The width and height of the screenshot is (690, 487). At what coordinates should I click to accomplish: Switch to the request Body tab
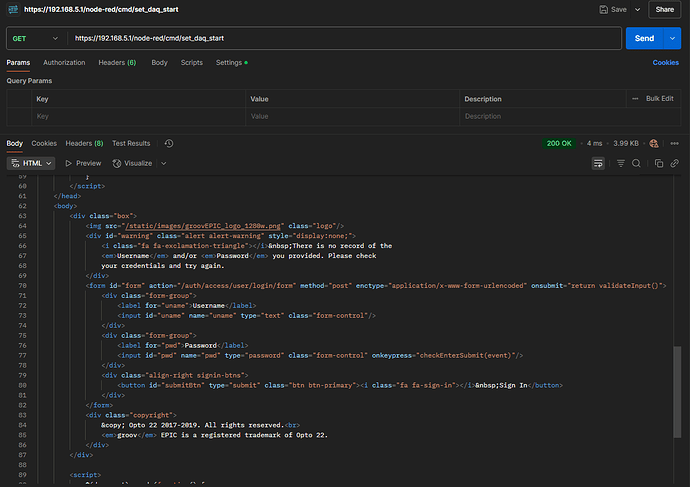[159, 62]
